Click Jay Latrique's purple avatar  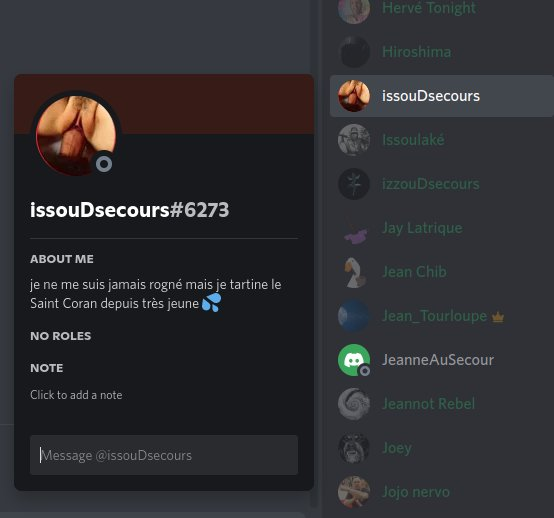click(354, 228)
